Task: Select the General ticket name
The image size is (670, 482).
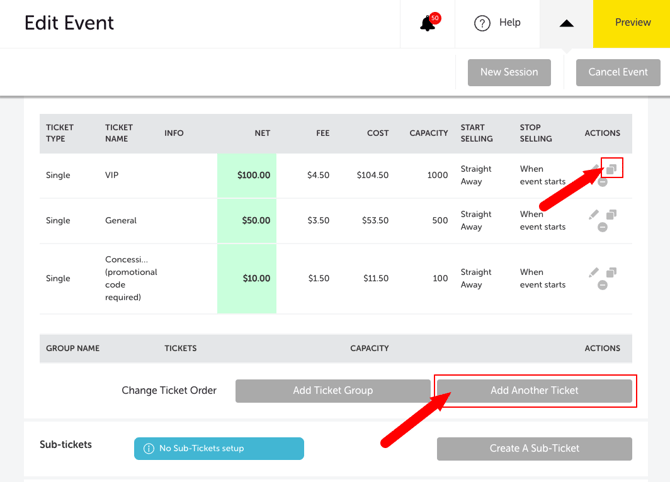Action: click(x=121, y=220)
